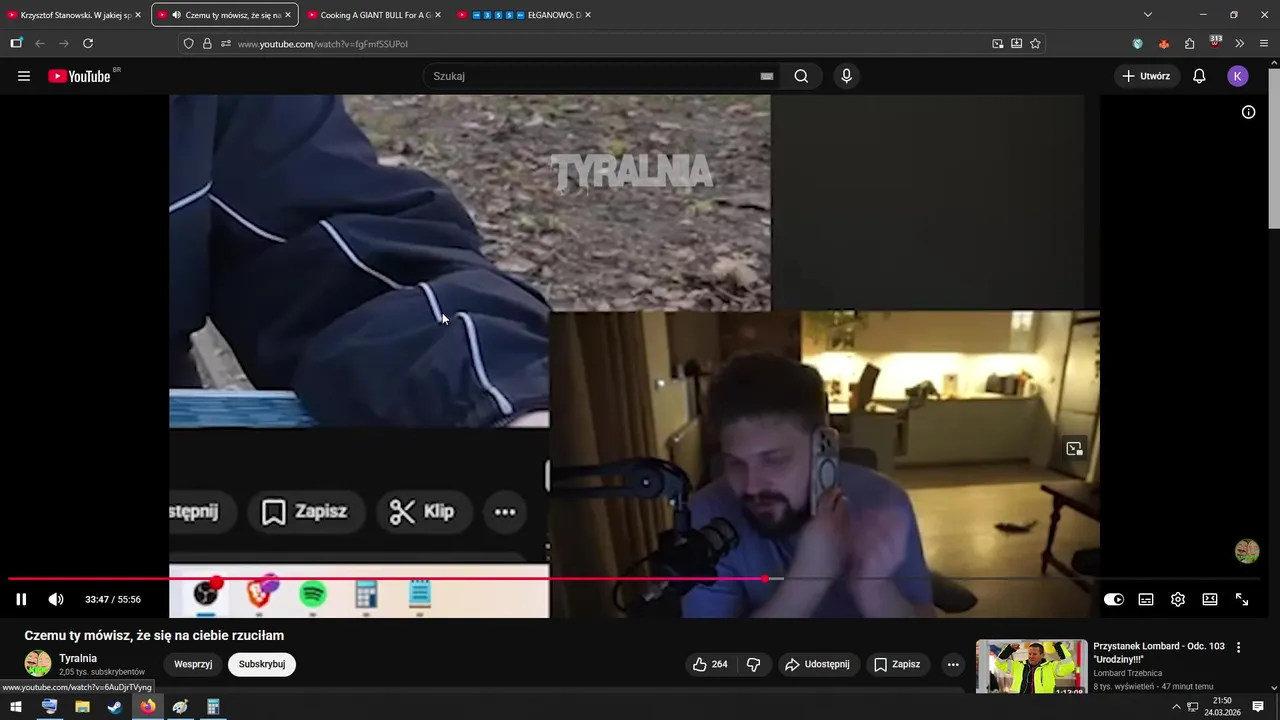Open Calculator from taskbar
The image size is (1280, 720).
click(213, 707)
